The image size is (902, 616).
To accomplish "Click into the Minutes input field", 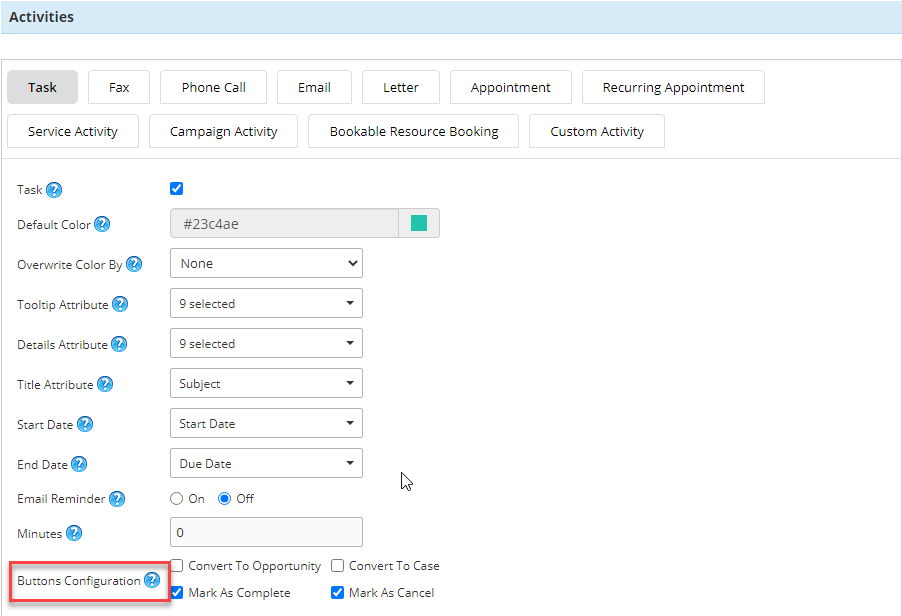I will click(266, 532).
